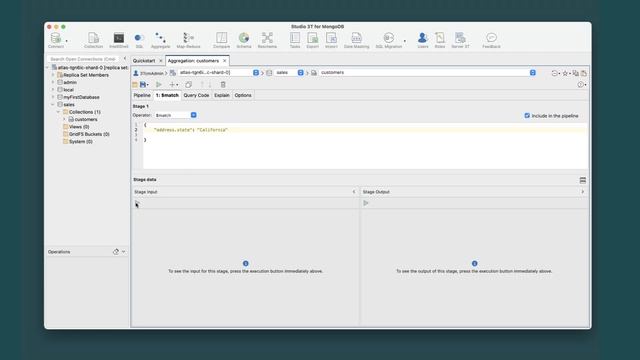Select the 1: $match stage tab
Viewport: 640px width, 360px height.
point(167,95)
